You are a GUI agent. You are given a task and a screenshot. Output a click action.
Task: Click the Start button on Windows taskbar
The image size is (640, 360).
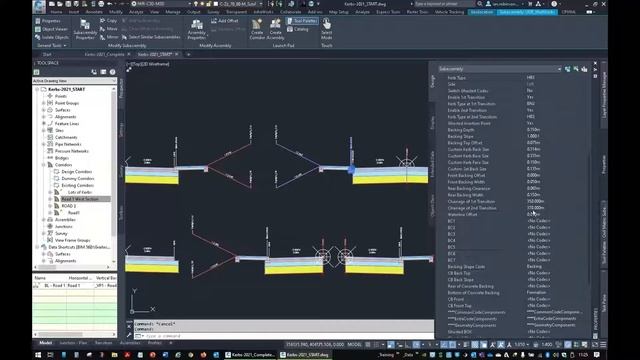(x=38, y=355)
